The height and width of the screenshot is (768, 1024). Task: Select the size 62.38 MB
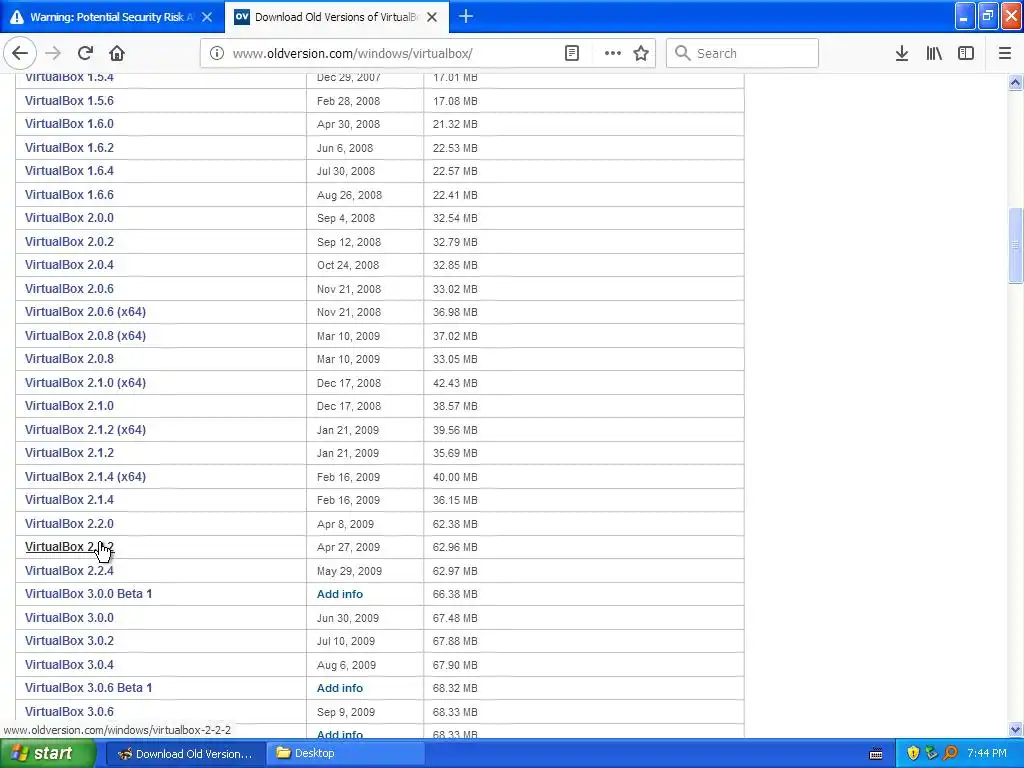coord(455,524)
